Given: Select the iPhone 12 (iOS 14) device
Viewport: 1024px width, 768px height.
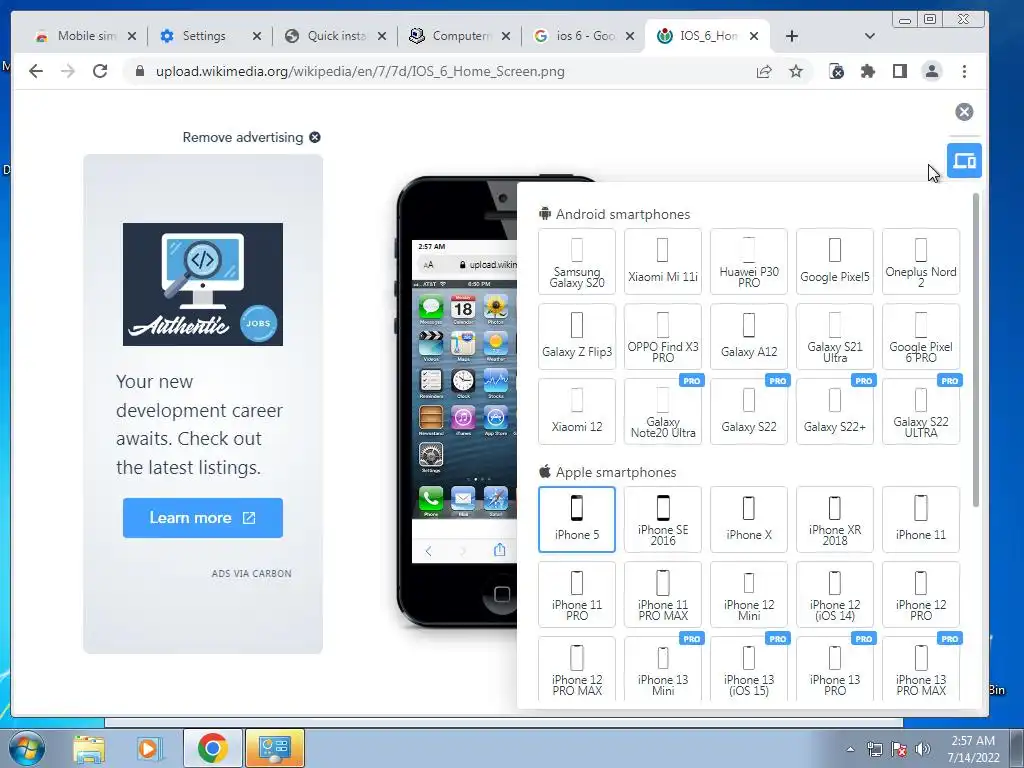Looking at the screenshot, I should (x=835, y=595).
